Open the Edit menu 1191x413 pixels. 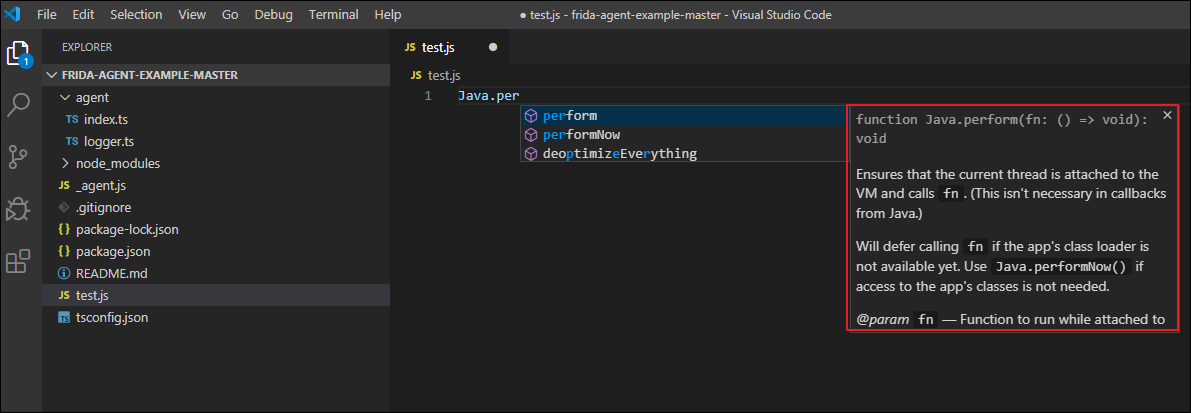coord(83,14)
